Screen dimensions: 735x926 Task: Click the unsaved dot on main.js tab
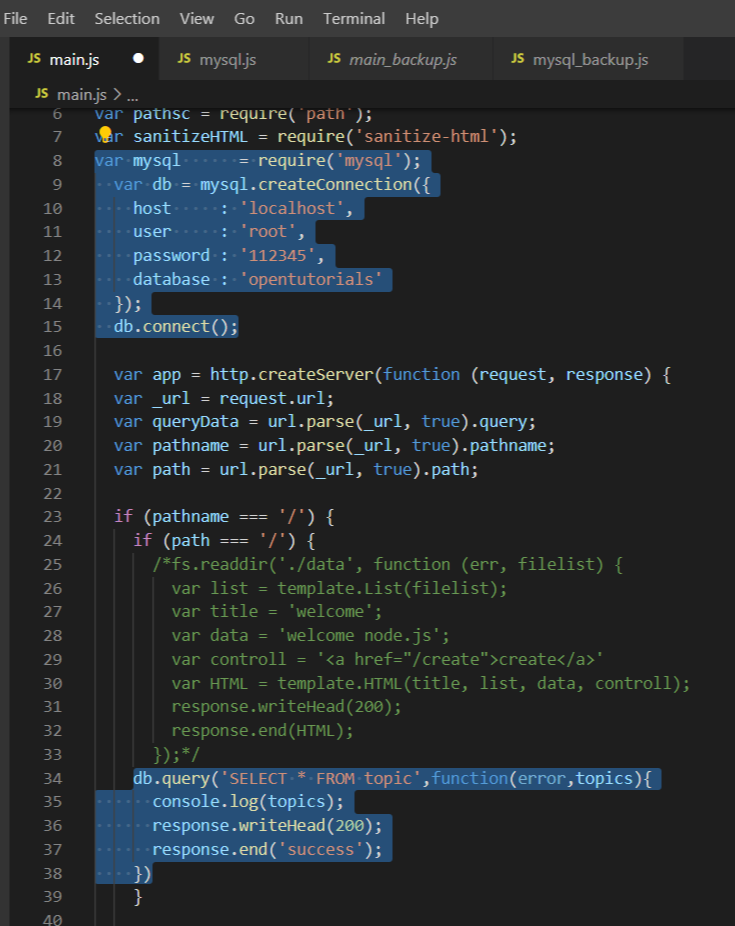138,58
